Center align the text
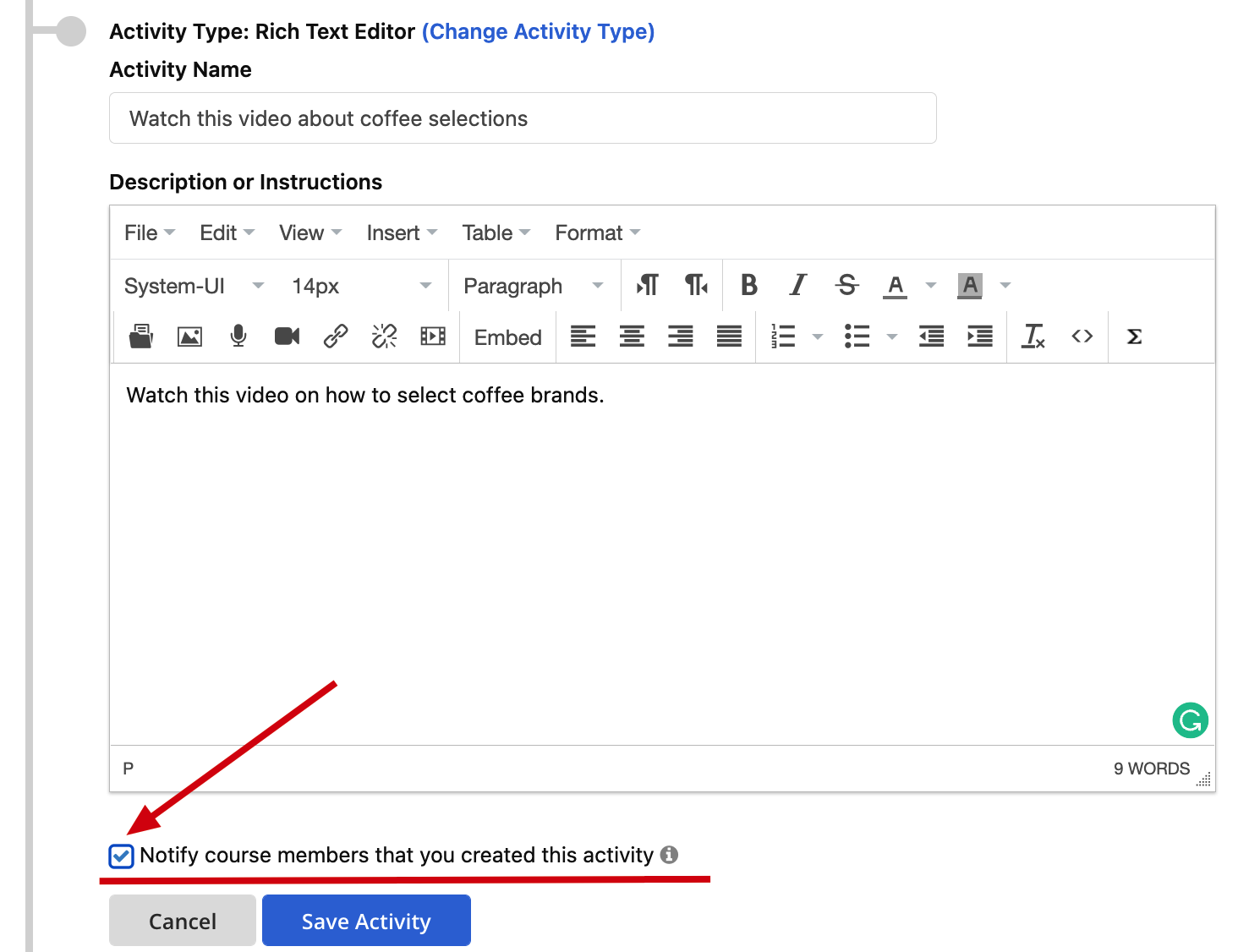1238x952 pixels. click(x=632, y=336)
